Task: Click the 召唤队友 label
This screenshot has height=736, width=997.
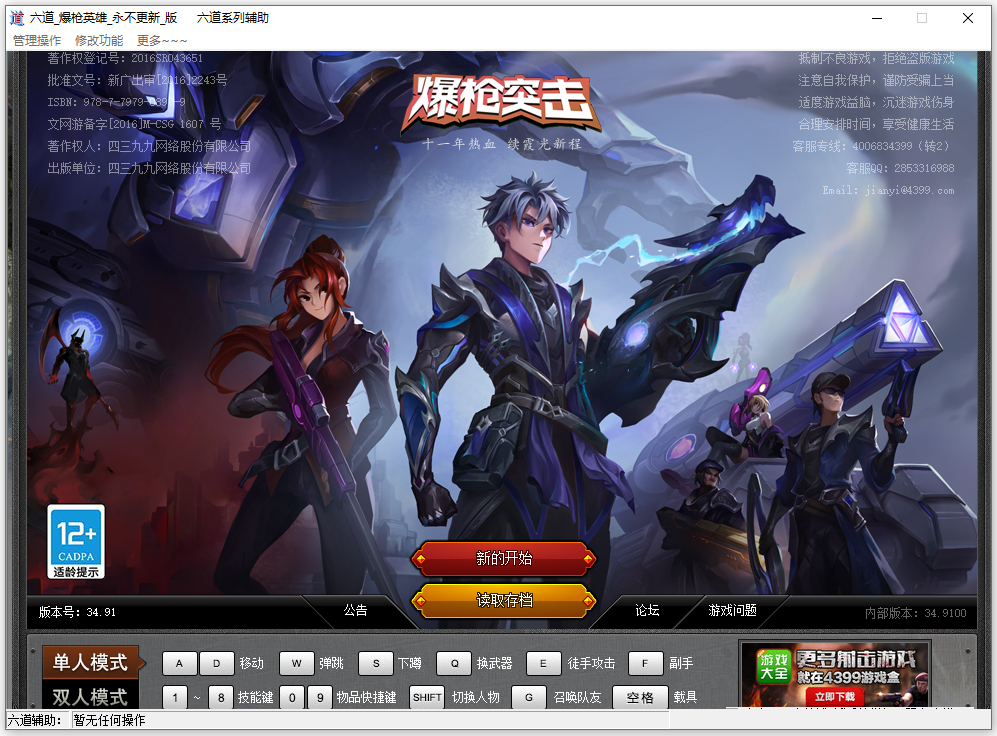Action: click(x=577, y=697)
